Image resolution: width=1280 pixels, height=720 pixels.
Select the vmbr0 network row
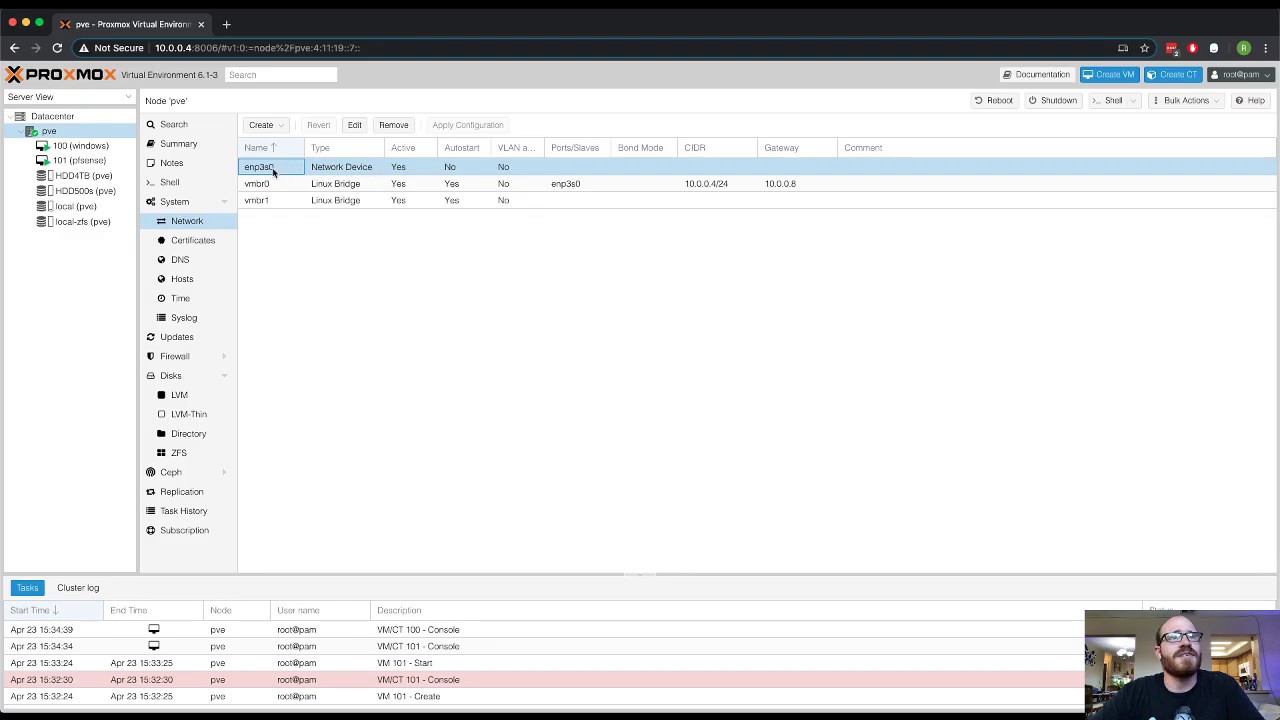tap(757, 184)
